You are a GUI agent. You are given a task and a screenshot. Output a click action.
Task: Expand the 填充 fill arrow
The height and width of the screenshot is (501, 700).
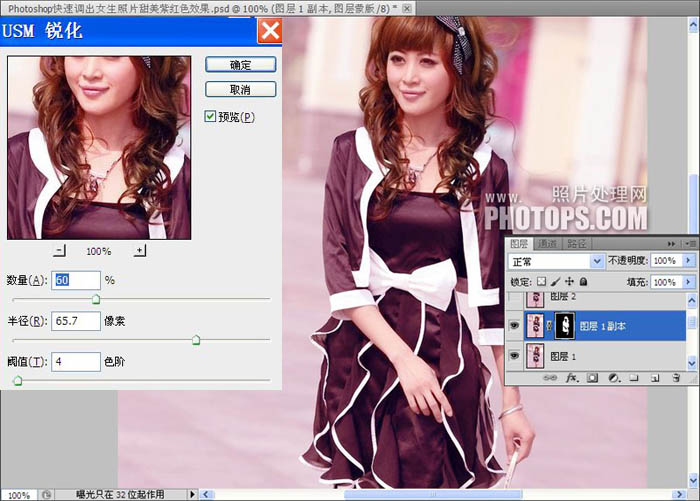coord(687,283)
